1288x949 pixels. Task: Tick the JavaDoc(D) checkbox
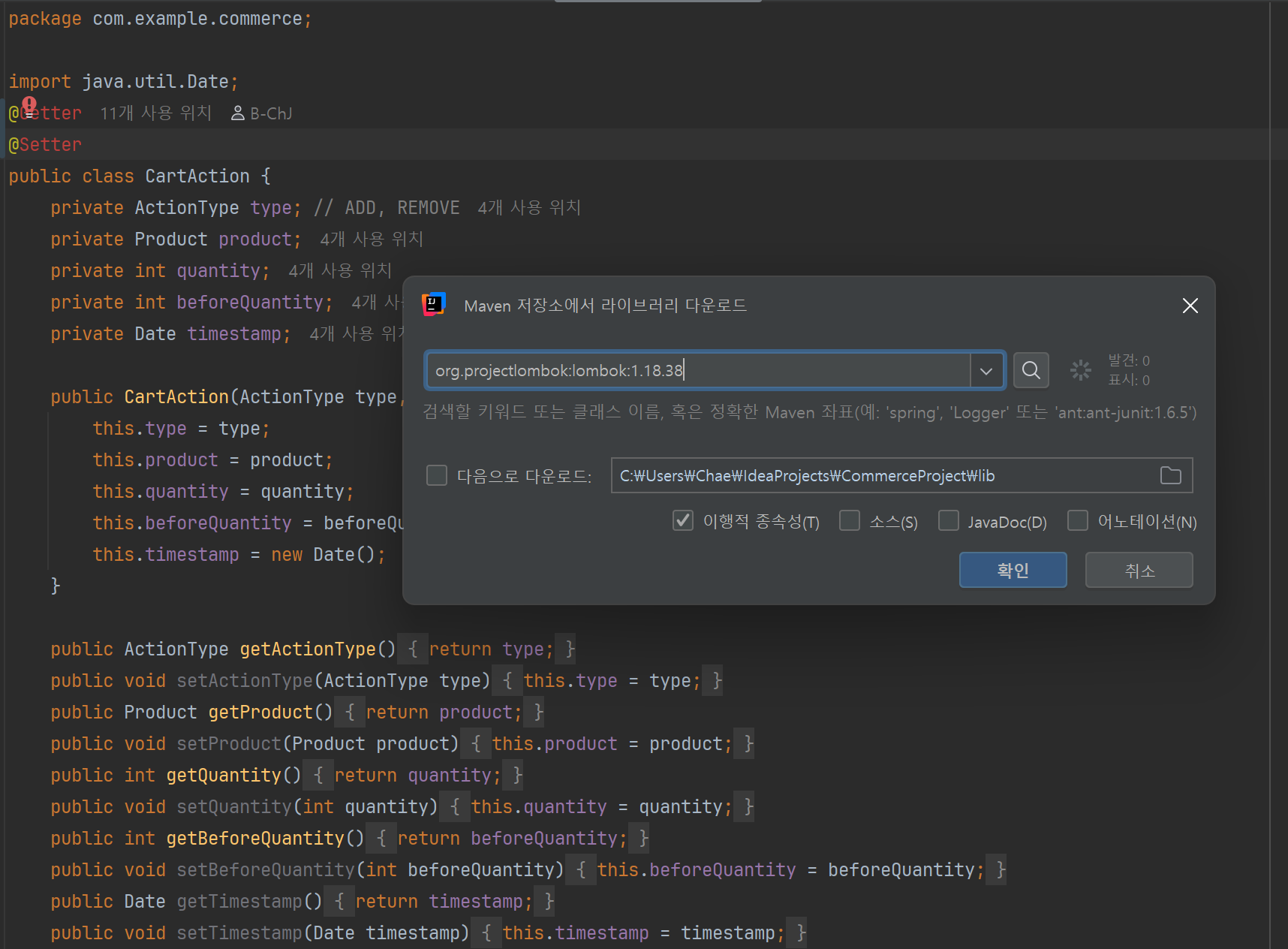click(x=949, y=520)
